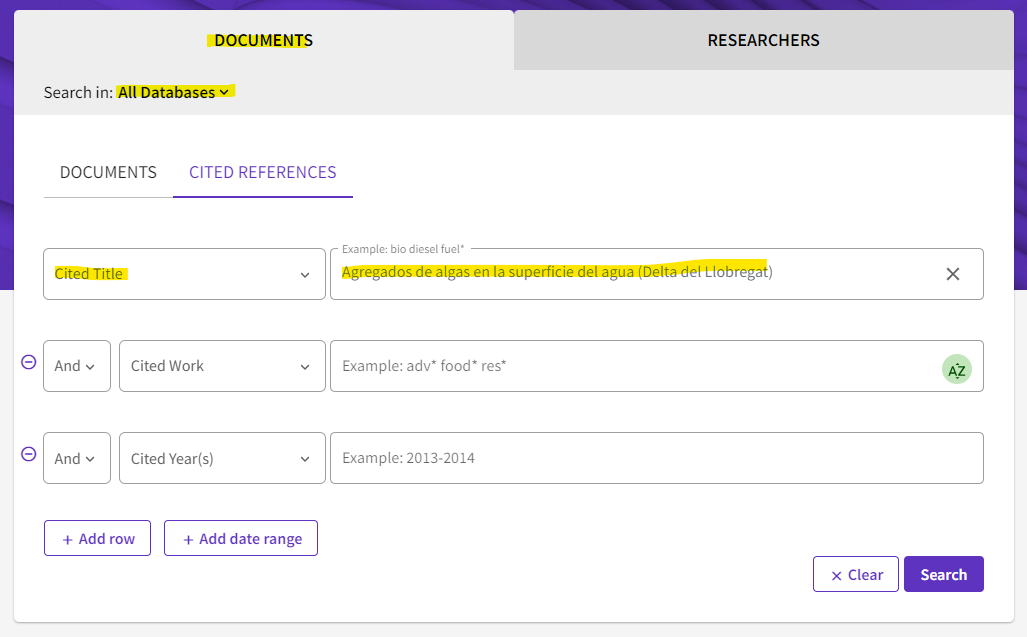Open the All Databases dropdown
The height and width of the screenshot is (637, 1027).
[x=175, y=92]
